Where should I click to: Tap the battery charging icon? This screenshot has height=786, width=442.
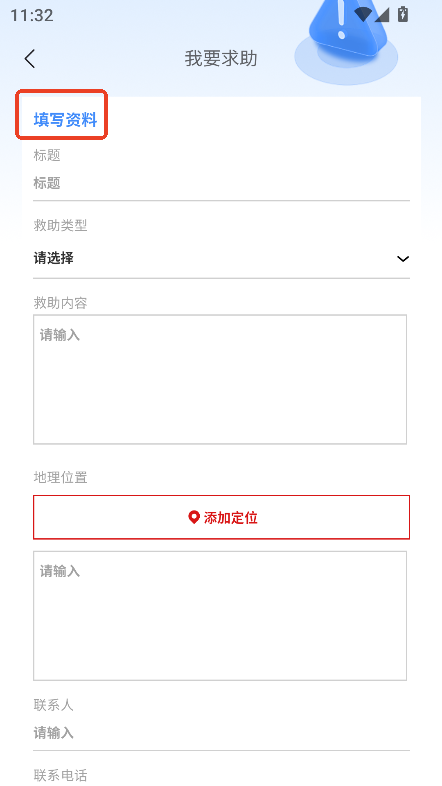403,14
